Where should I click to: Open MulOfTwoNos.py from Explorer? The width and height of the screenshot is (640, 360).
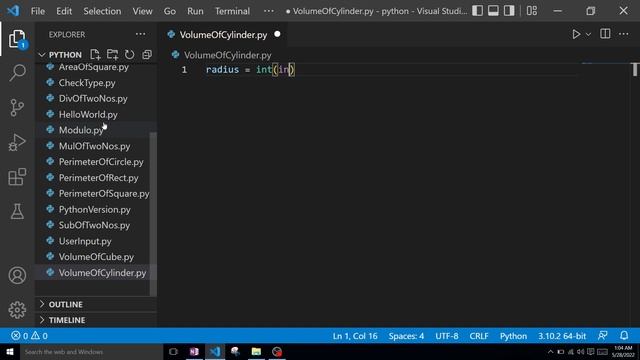(x=94, y=146)
